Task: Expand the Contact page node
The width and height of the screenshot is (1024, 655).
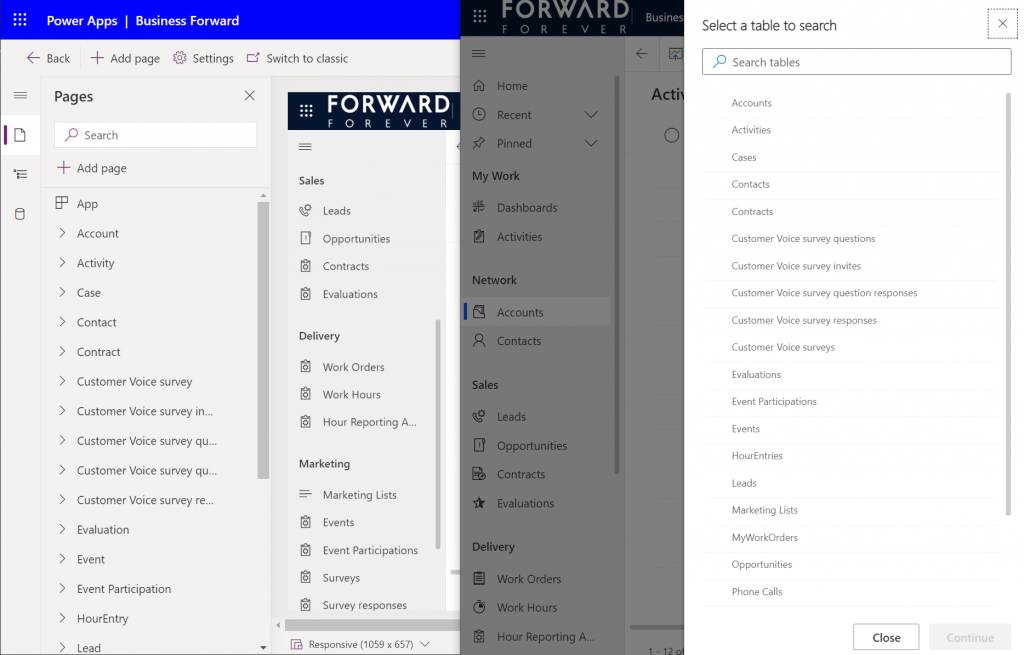Action: tap(62, 322)
